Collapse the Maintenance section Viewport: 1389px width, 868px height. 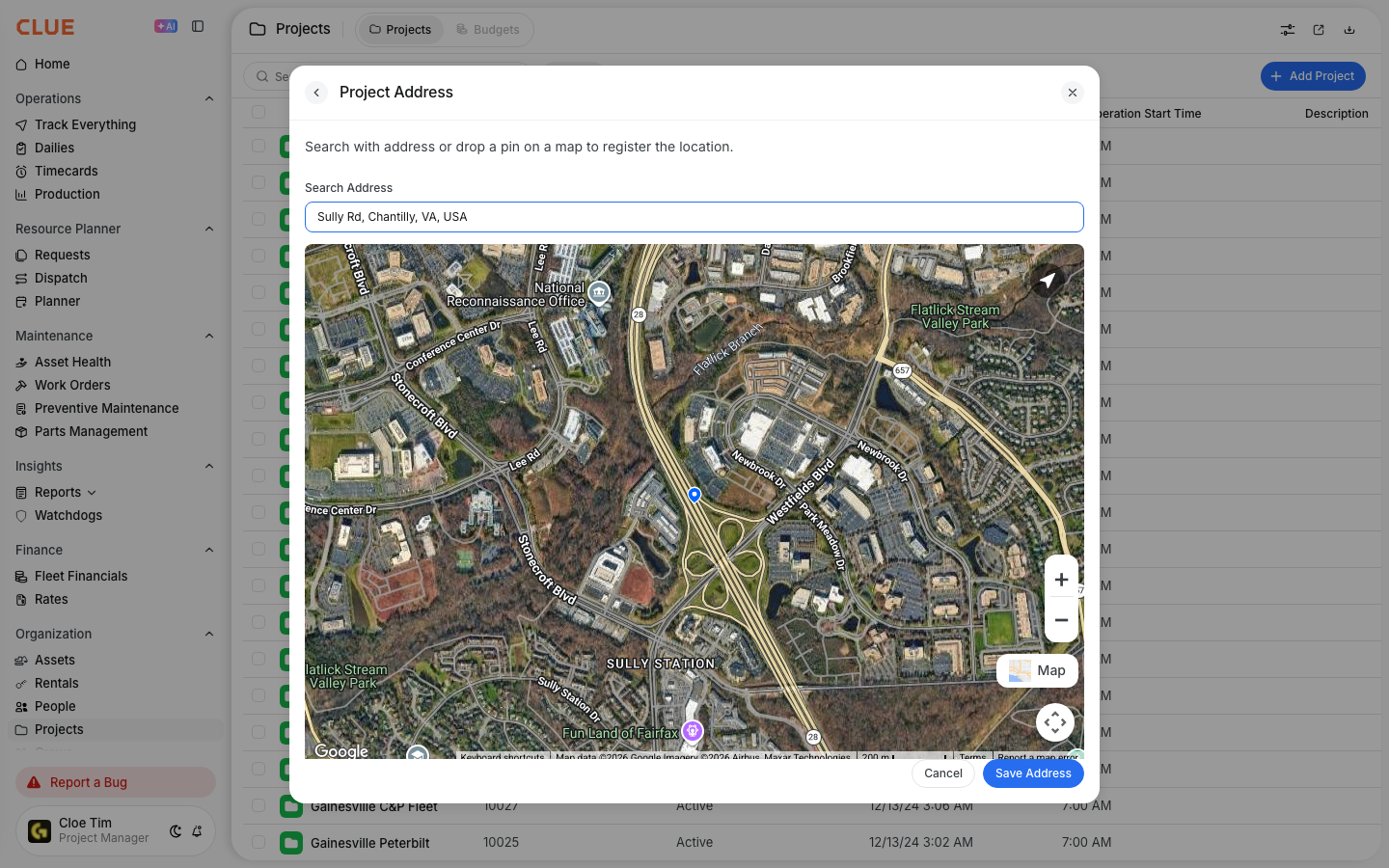point(209,336)
